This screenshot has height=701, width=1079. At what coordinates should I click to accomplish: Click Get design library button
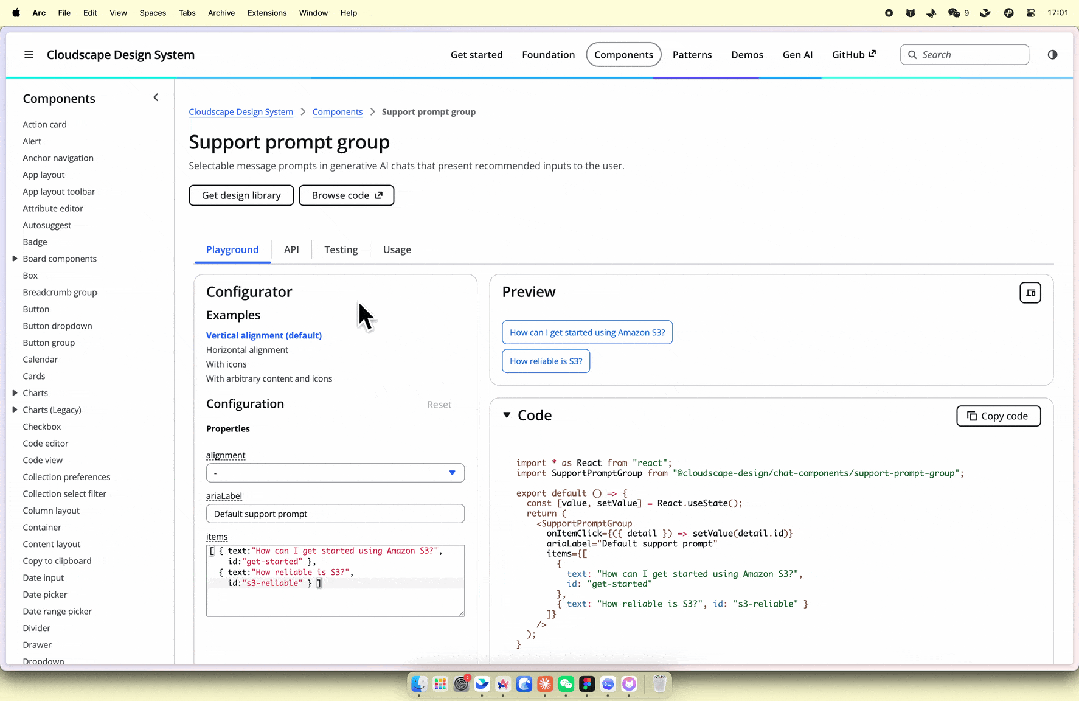tap(241, 195)
